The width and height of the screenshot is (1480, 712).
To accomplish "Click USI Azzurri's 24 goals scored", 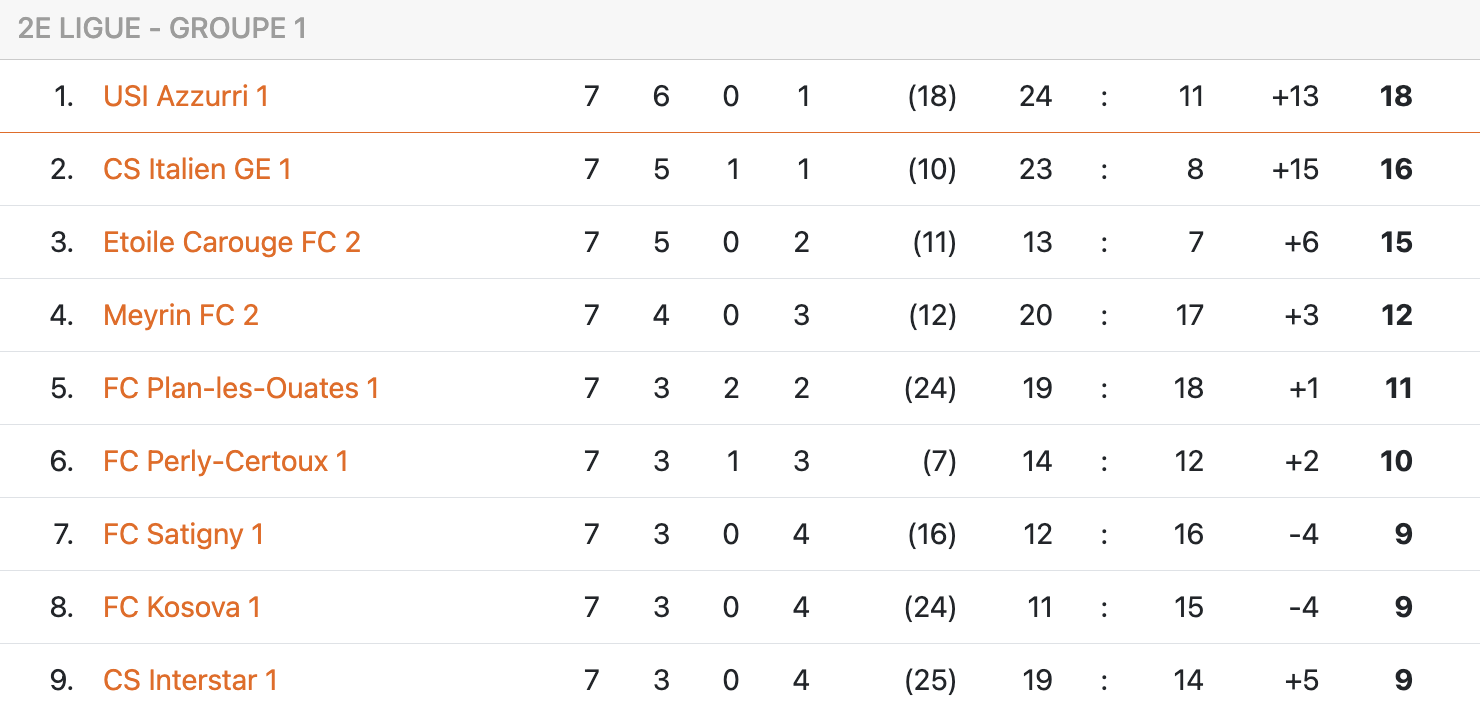I will tap(1035, 97).
